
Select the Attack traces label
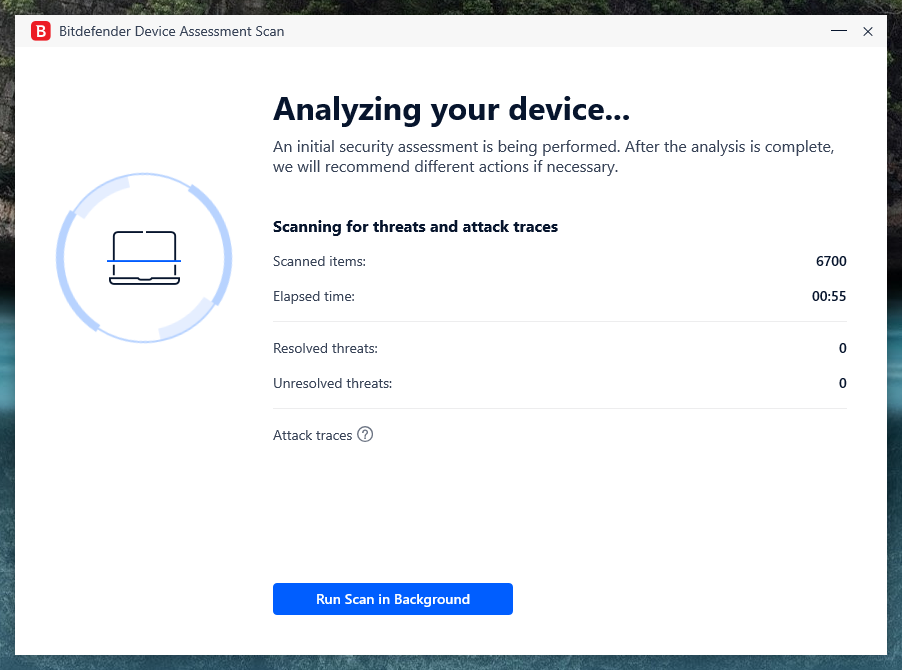coord(312,435)
